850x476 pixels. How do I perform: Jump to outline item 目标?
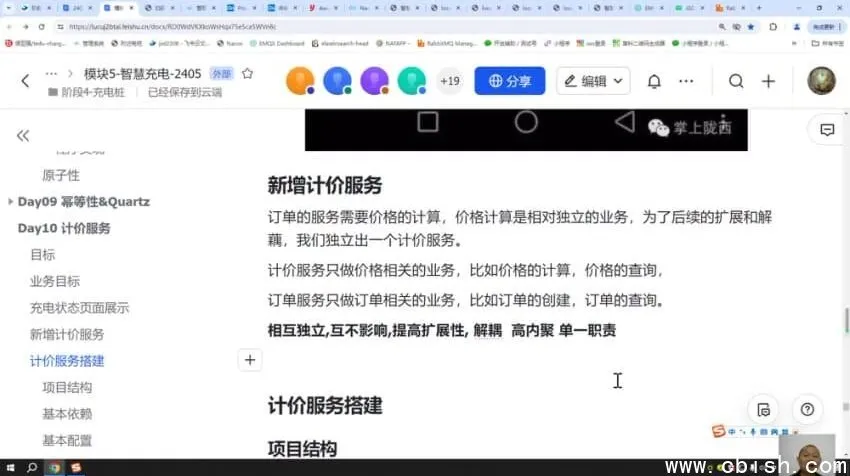click(x=43, y=255)
